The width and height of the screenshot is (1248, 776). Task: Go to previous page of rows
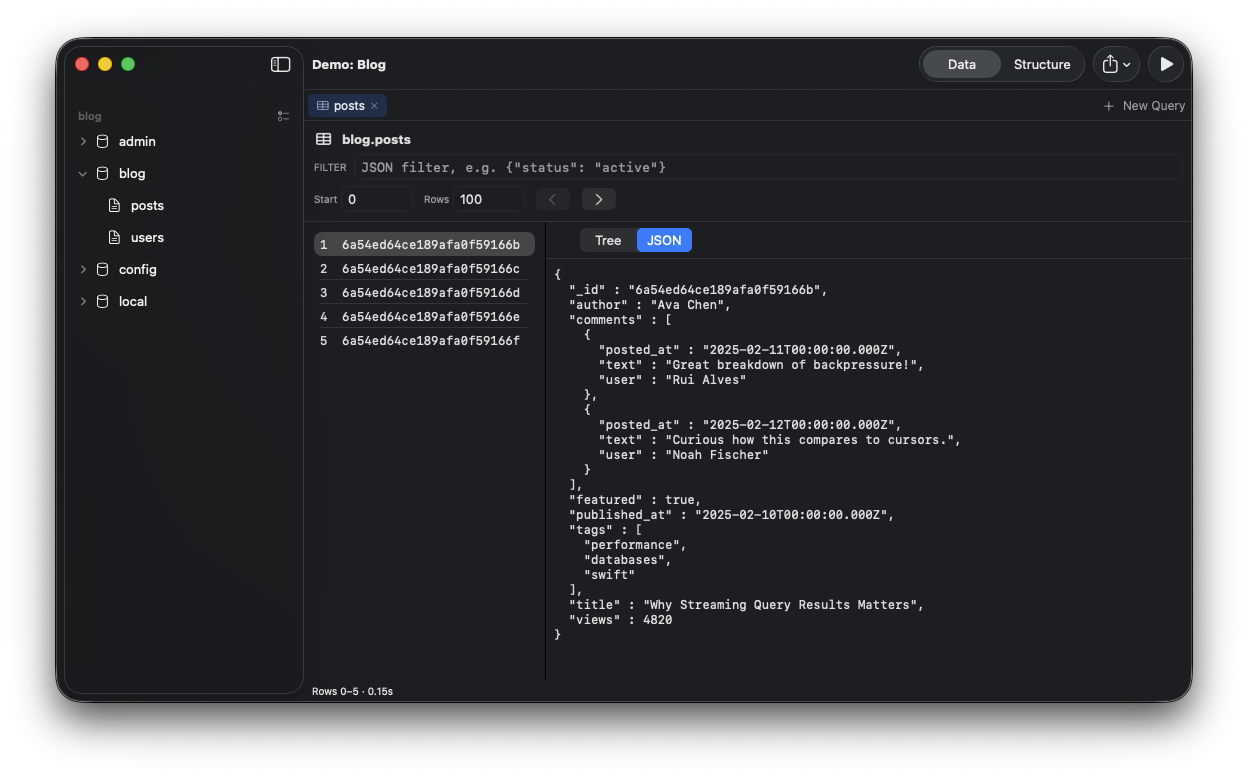click(552, 199)
